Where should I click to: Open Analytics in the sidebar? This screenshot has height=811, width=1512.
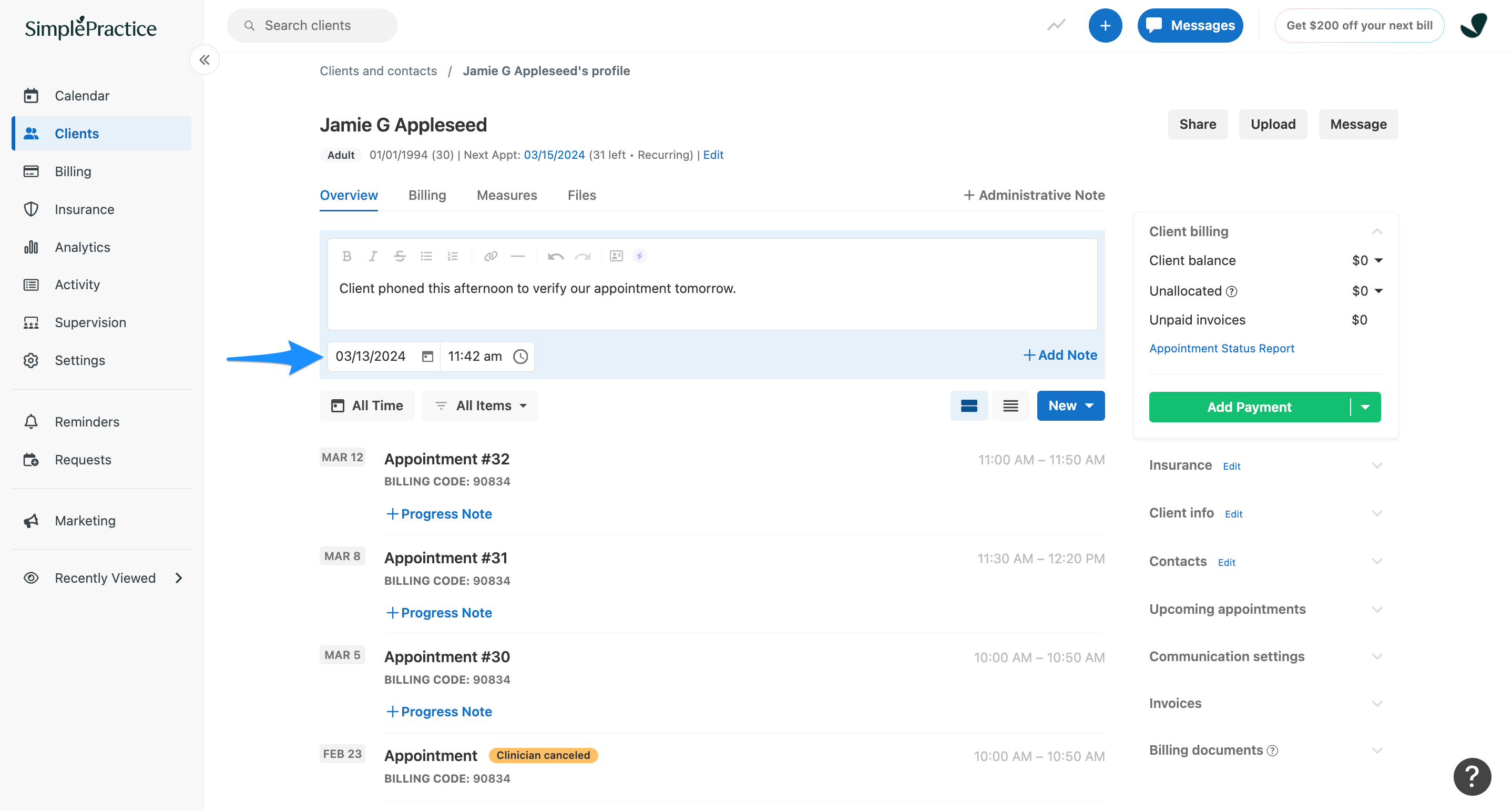coord(82,247)
